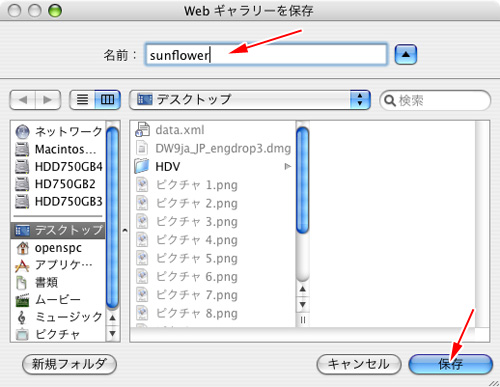Click the movie clapperboard icon
This screenshot has width=500, height=387.
pos(22,300)
